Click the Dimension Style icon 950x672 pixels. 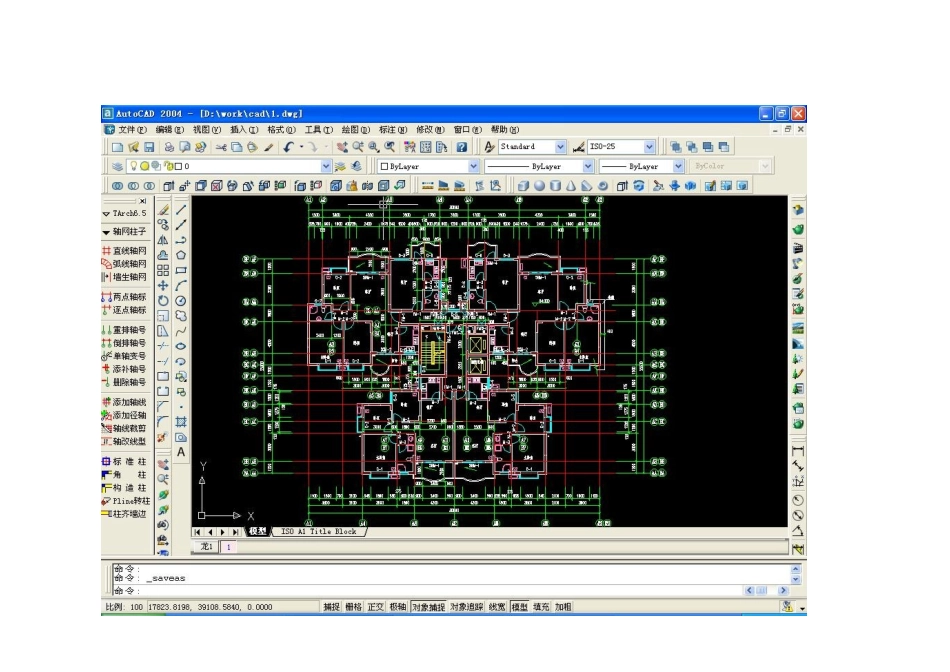(x=579, y=147)
